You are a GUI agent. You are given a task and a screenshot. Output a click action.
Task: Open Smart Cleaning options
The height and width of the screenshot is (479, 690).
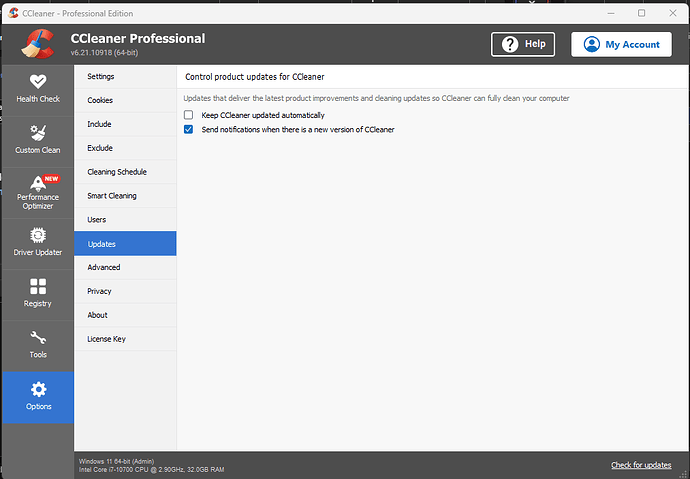click(112, 196)
